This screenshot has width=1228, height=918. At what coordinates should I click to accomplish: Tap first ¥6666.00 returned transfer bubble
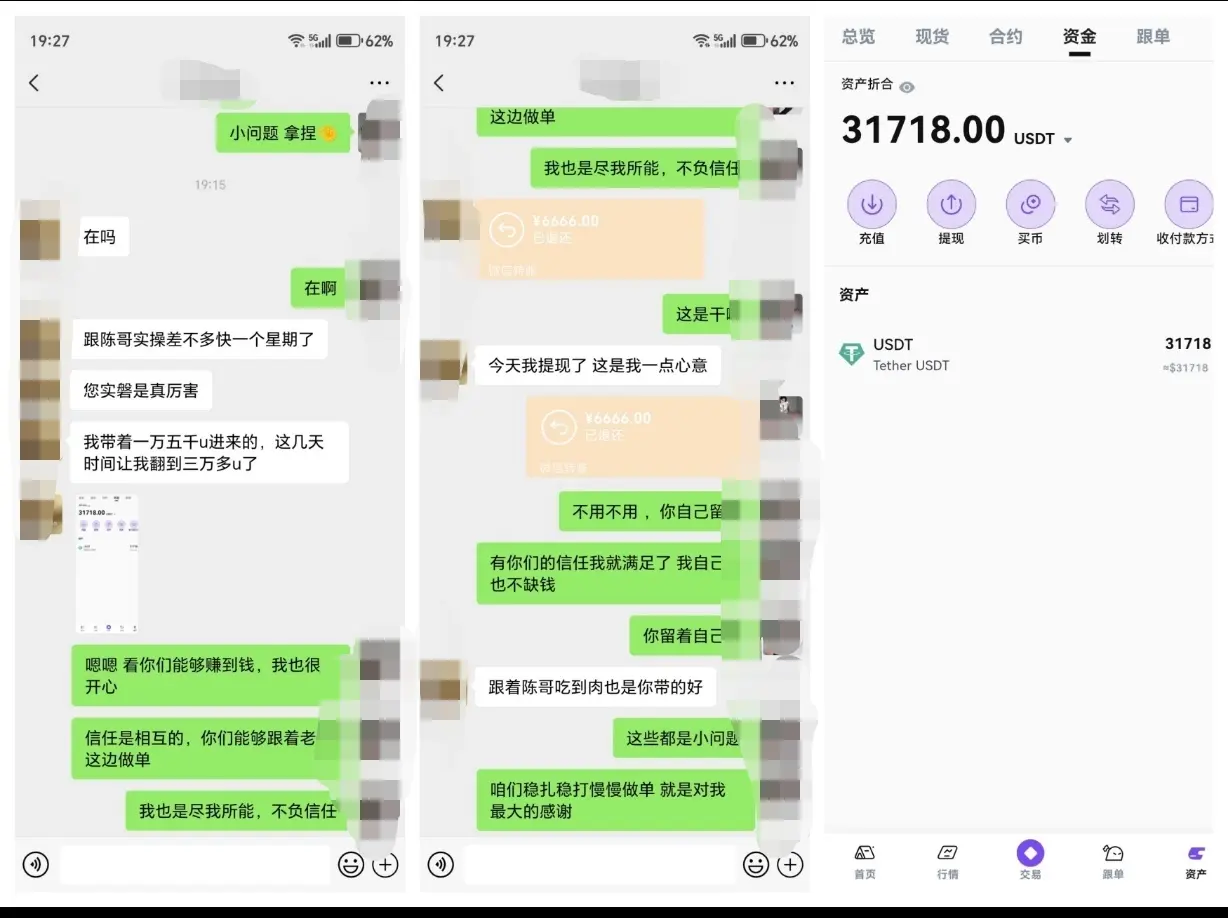590,238
